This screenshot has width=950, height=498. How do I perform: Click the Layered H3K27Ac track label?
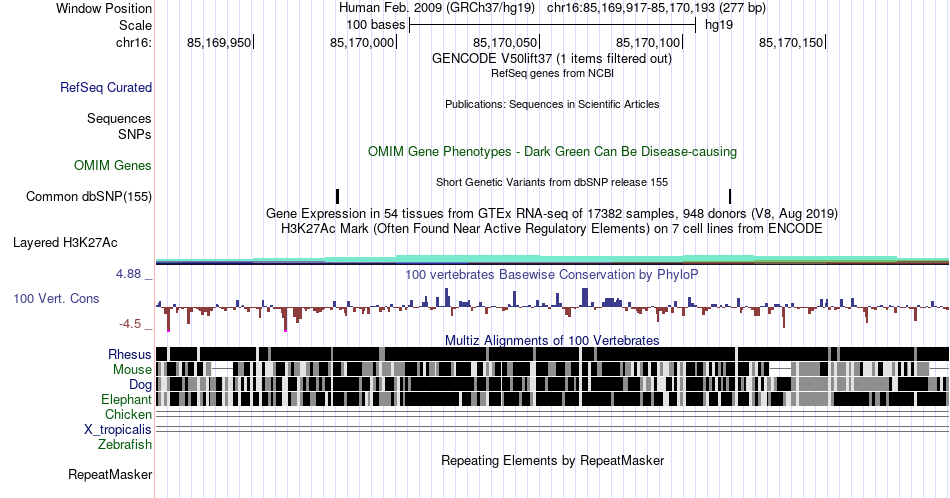coord(65,242)
